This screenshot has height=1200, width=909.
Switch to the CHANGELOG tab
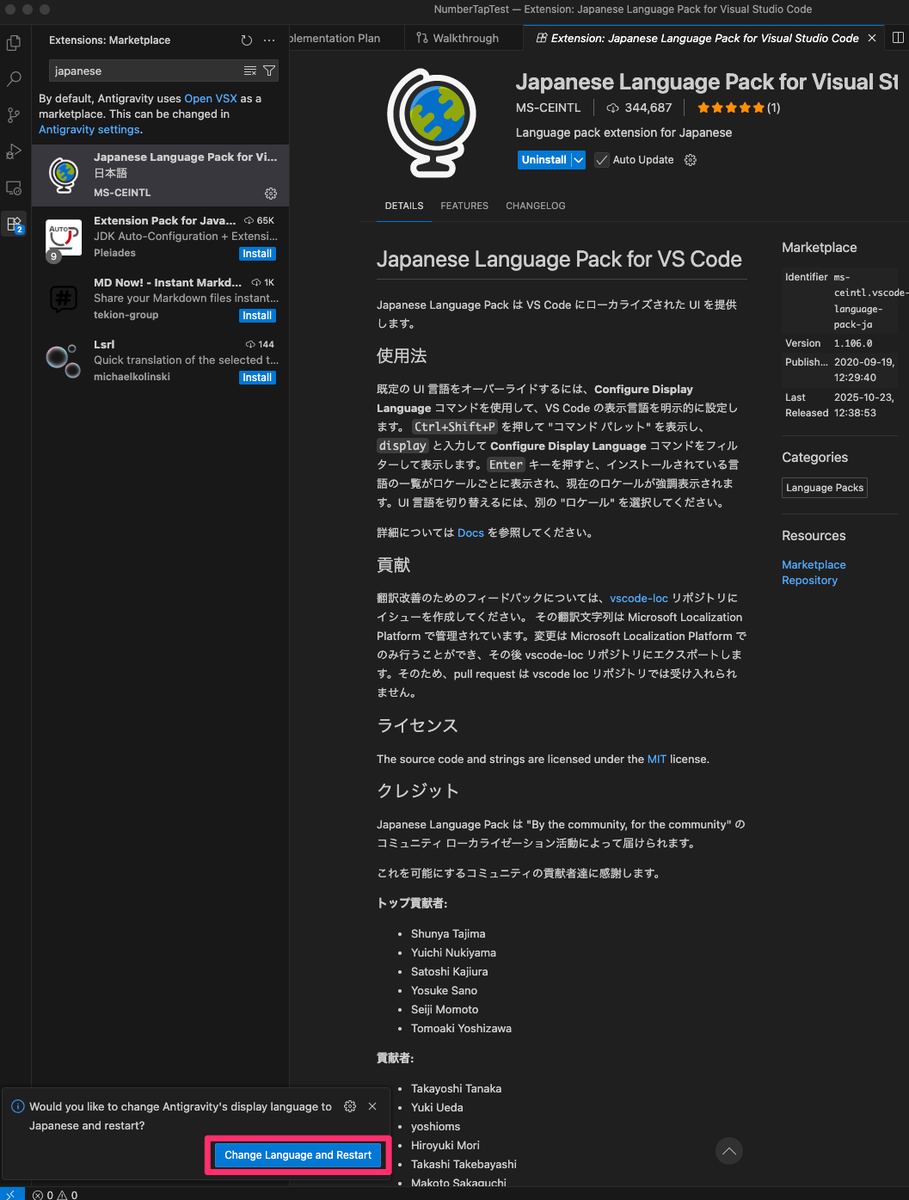pos(535,206)
